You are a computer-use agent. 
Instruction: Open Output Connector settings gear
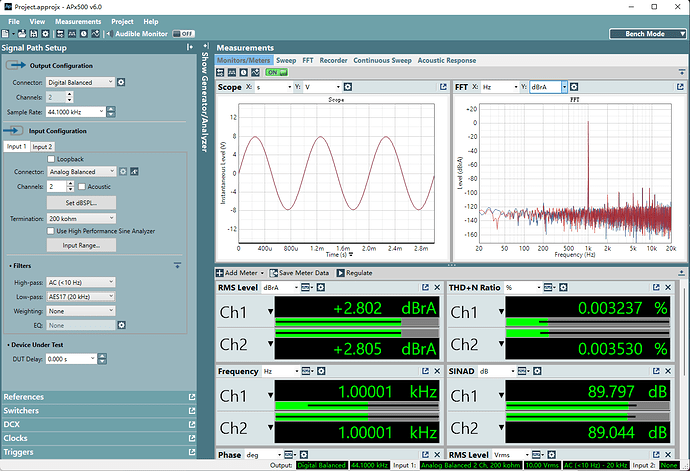pos(121,82)
